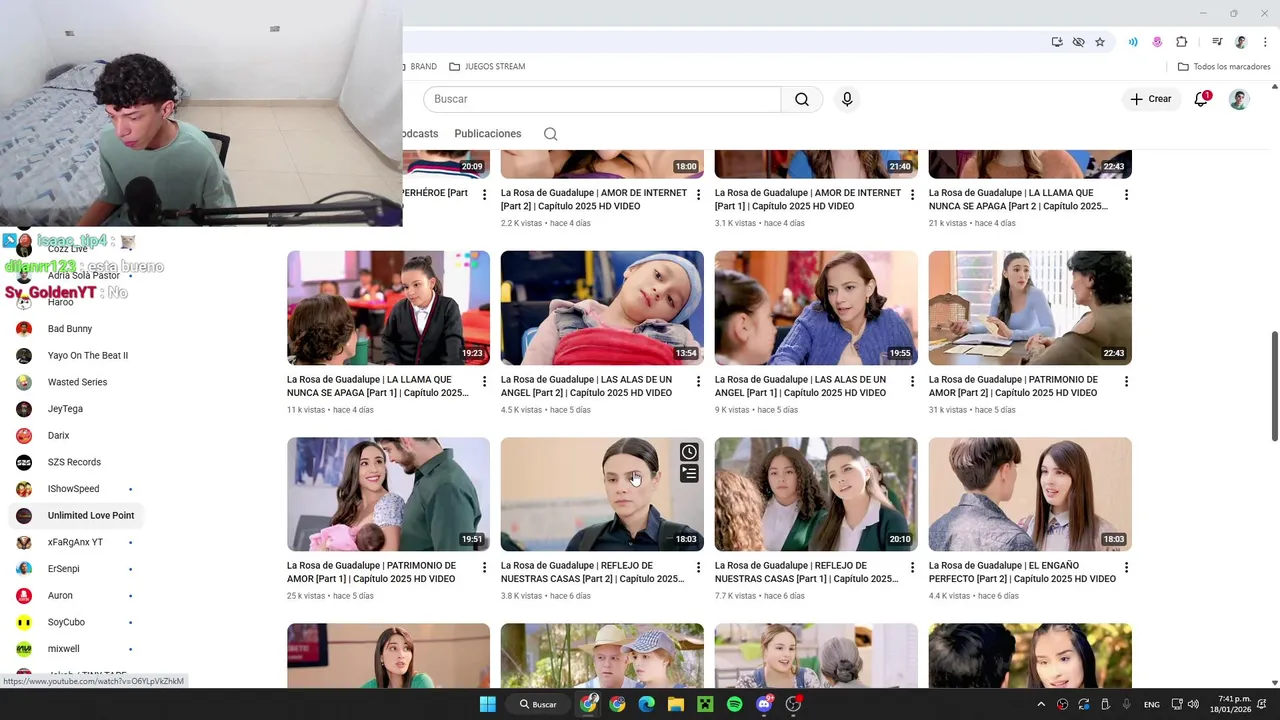This screenshot has height=720, width=1280.
Task: Open the Chrome three-dot menu
Action: [1265, 42]
